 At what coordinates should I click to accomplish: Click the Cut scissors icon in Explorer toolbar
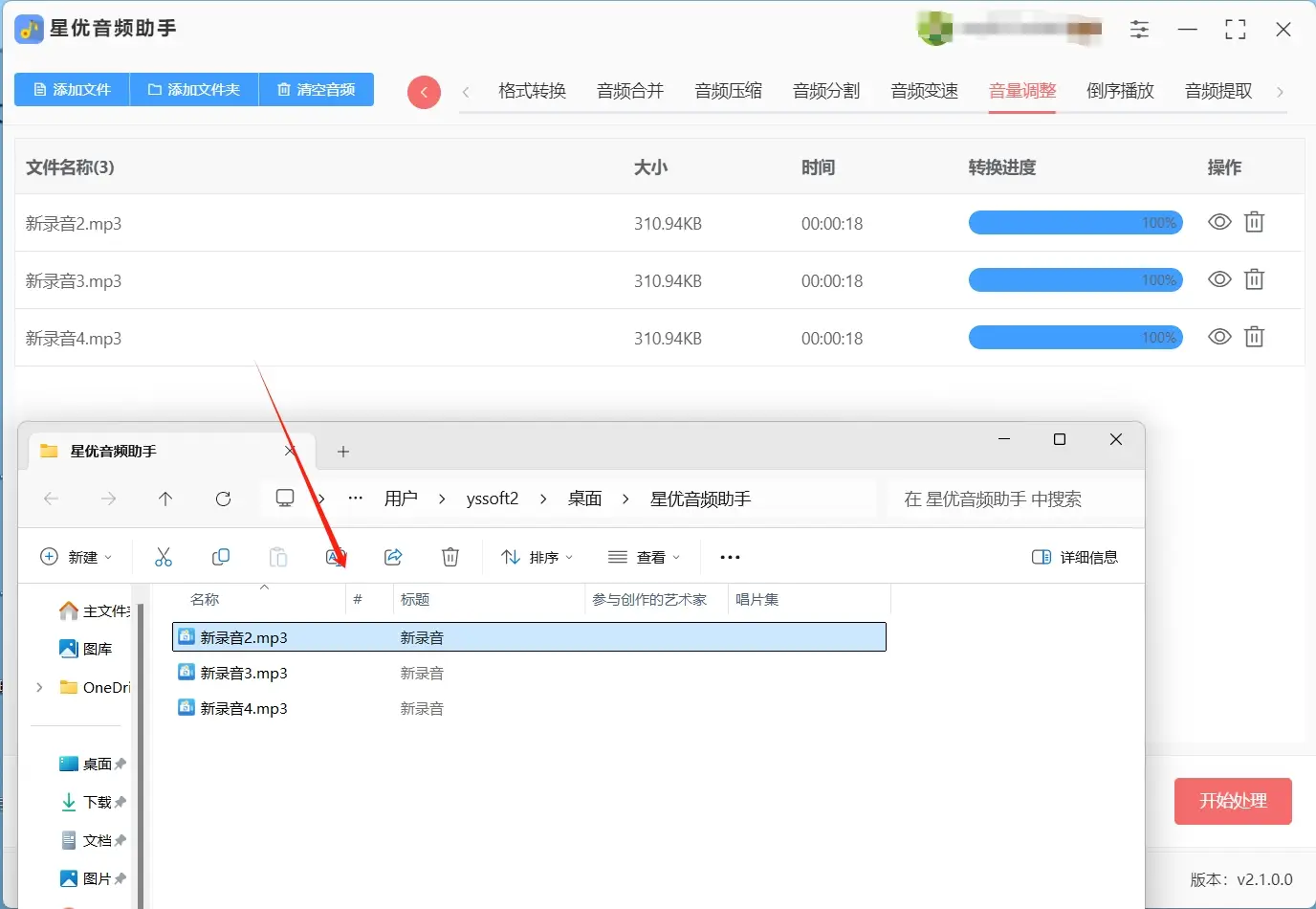point(164,556)
